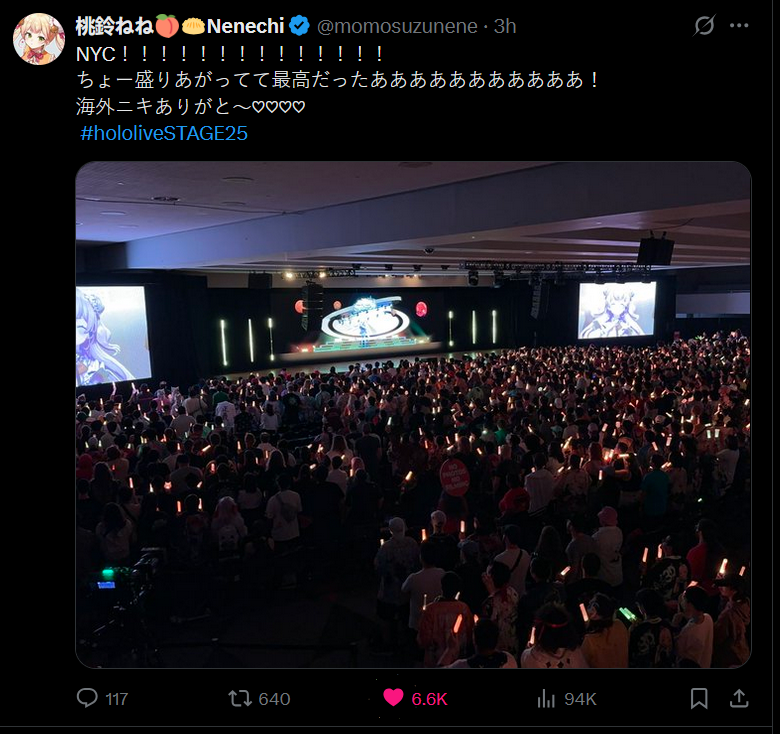Click the reply speech bubble icon

[x=88, y=698]
